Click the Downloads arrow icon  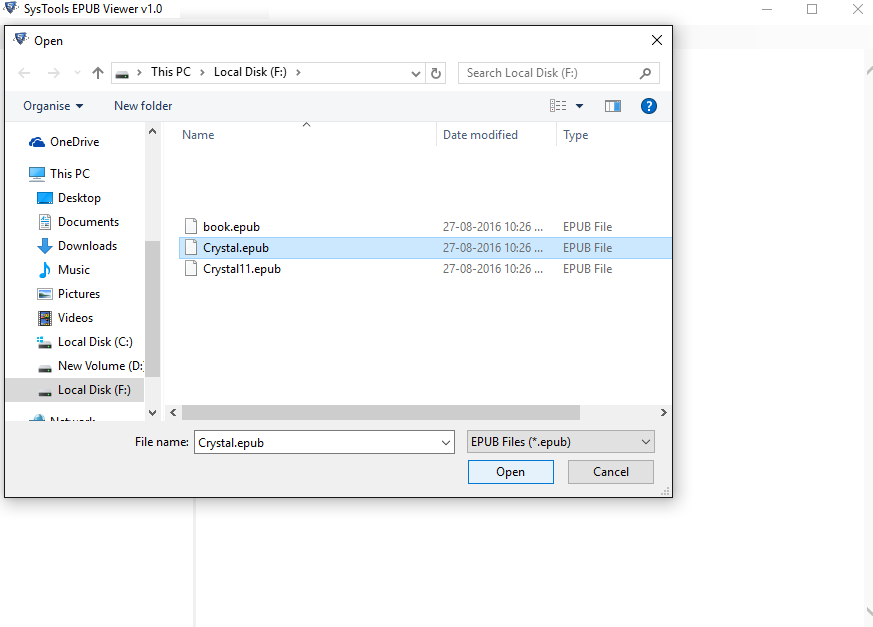pyautogui.click(x=45, y=246)
